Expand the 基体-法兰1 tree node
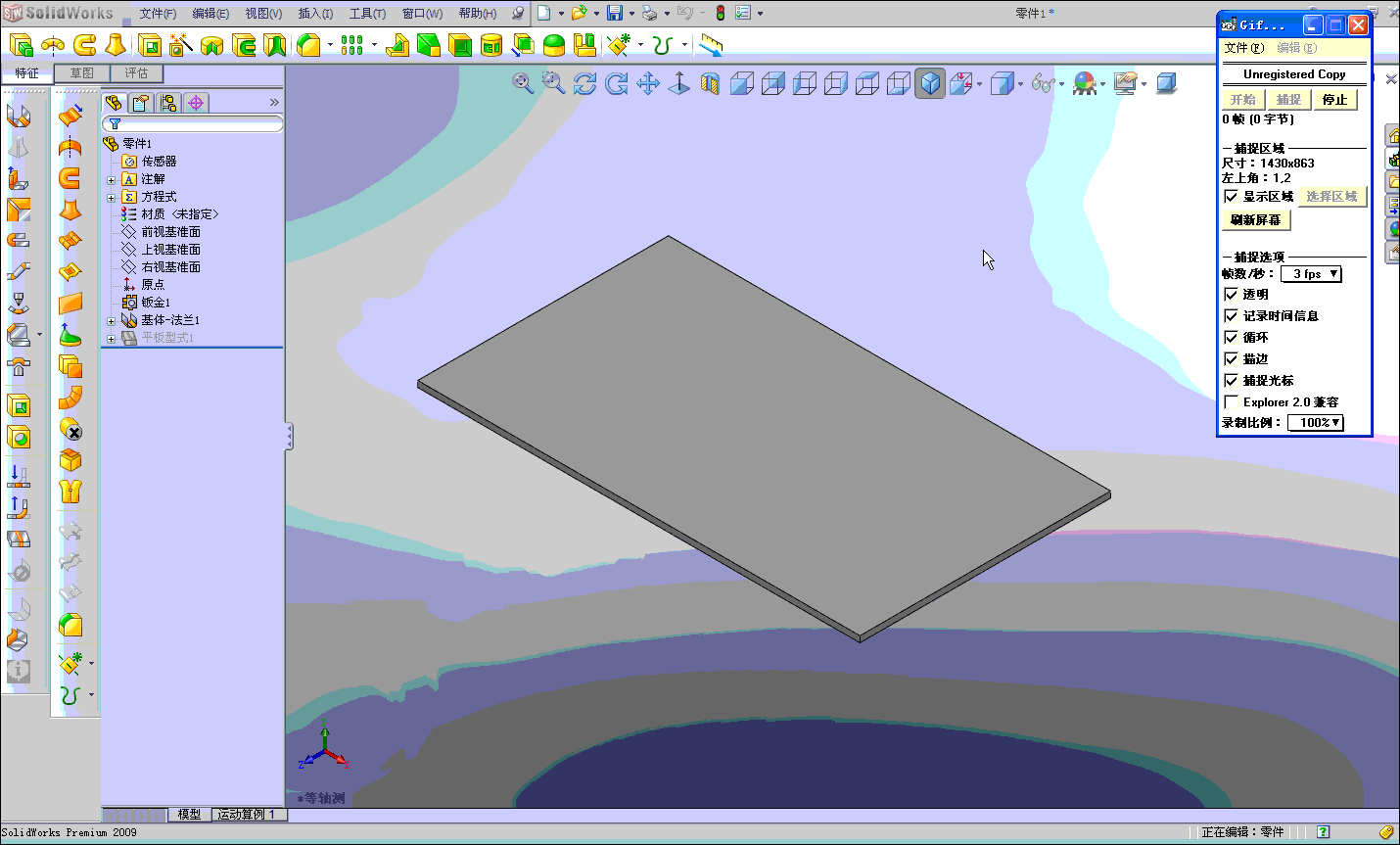The height and width of the screenshot is (845, 1400). tap(112, 321)
